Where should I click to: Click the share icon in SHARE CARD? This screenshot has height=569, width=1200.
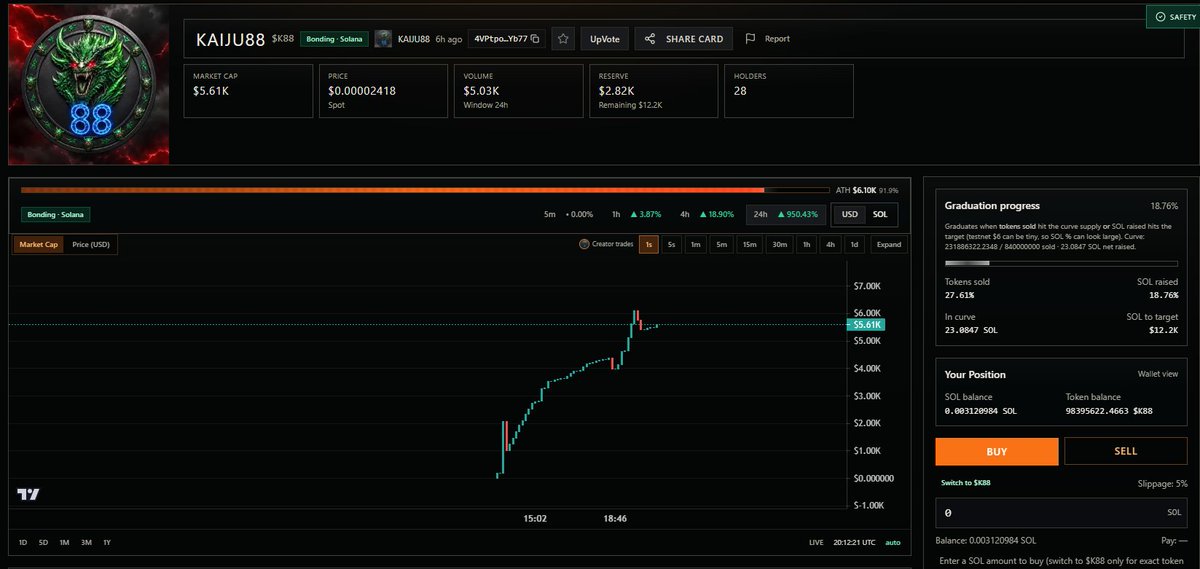[x=650, y=39]
